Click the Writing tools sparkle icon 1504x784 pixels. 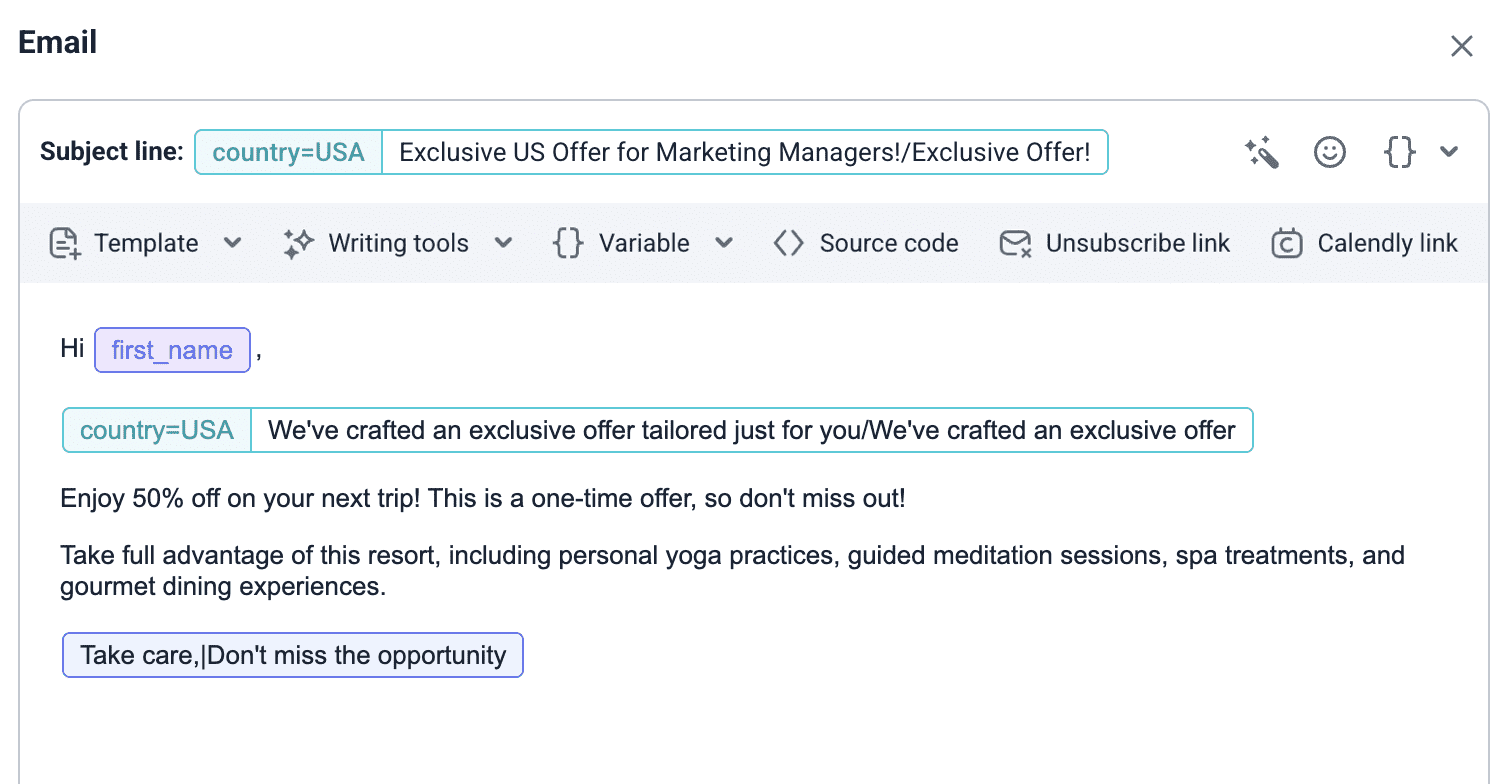click(298, 244)
